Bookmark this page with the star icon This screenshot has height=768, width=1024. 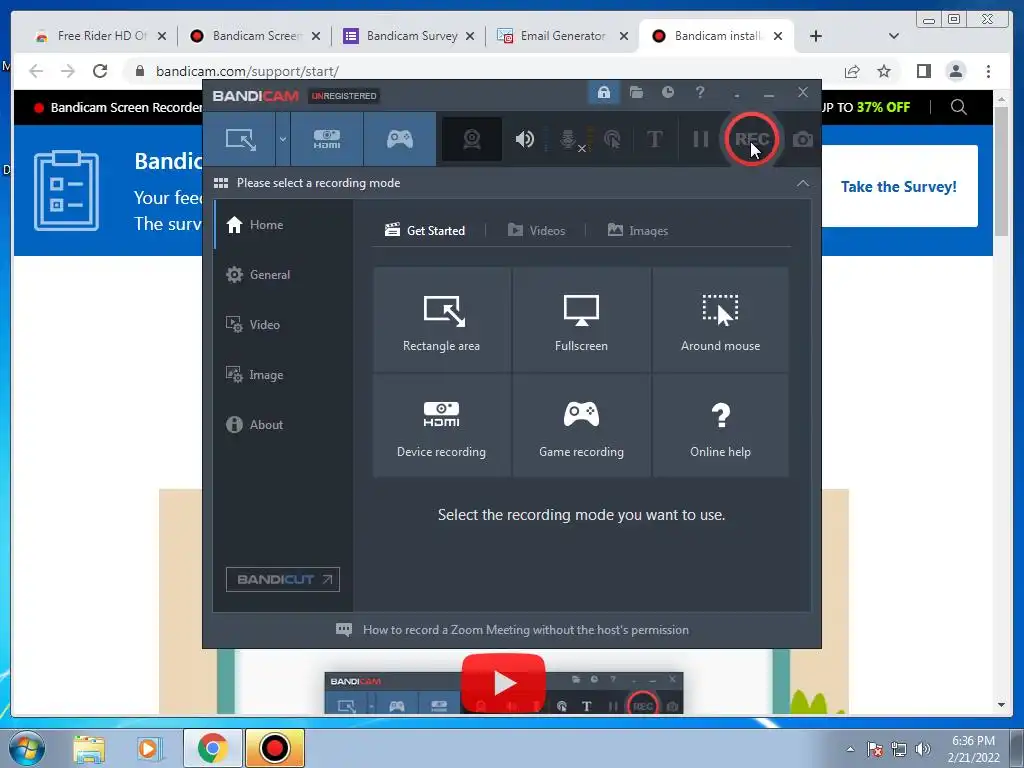click(884, 71)
